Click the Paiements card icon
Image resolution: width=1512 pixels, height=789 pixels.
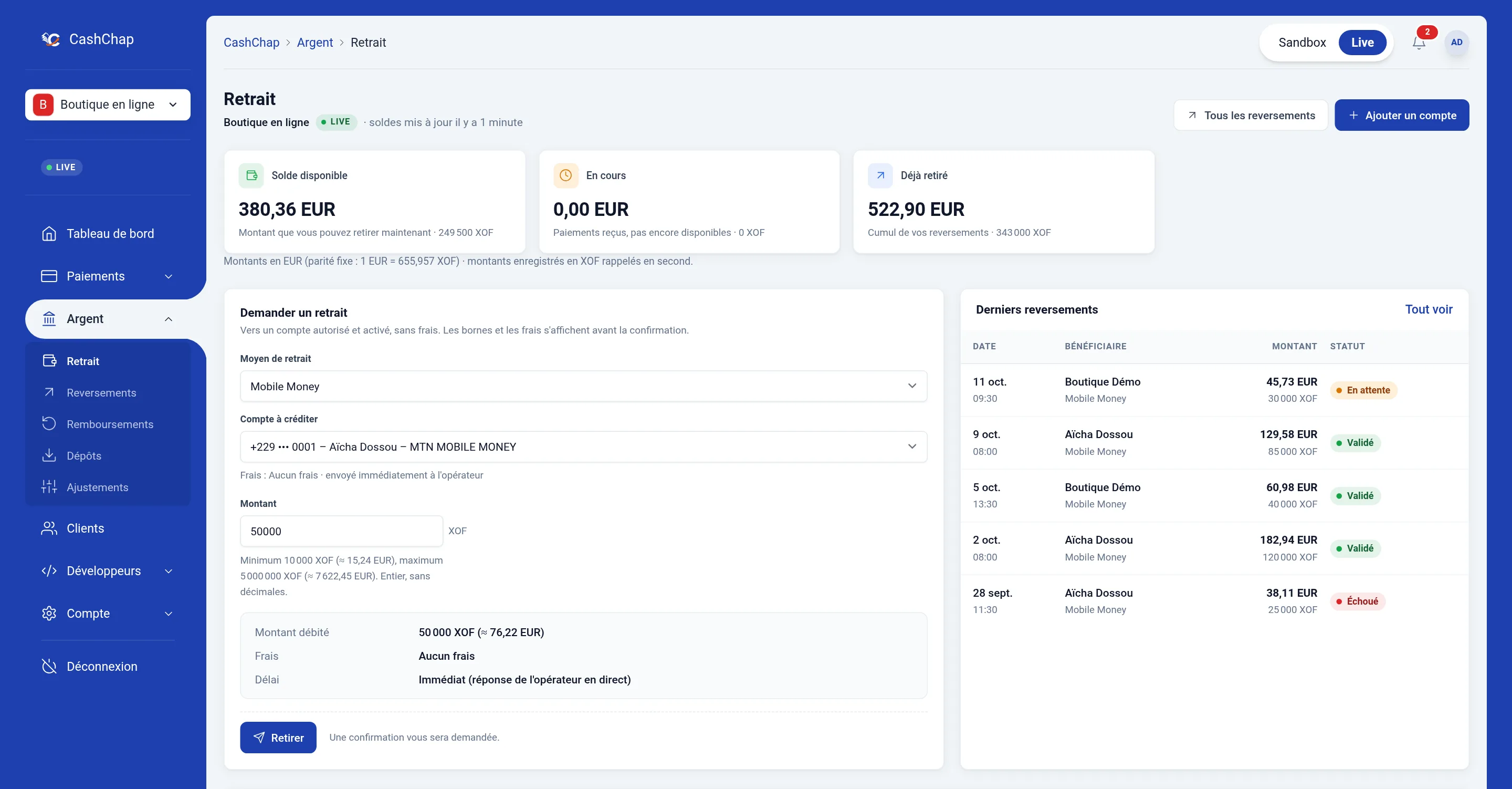[49, 276]
